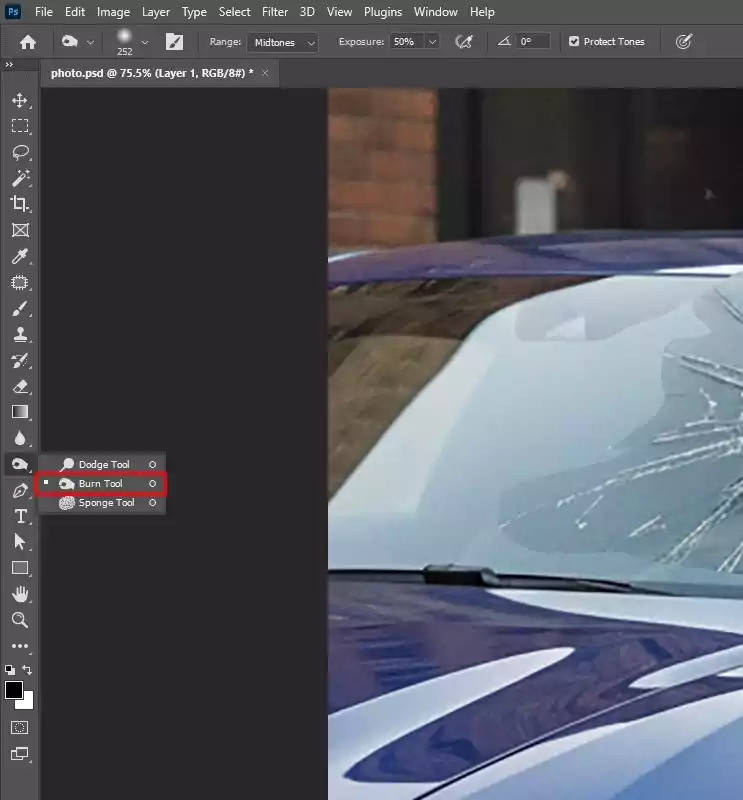The width and height of the screenshot is (743, 800).
Task: Toggle airbrush-style build-up effects
Action: click(x=463, y=42)
